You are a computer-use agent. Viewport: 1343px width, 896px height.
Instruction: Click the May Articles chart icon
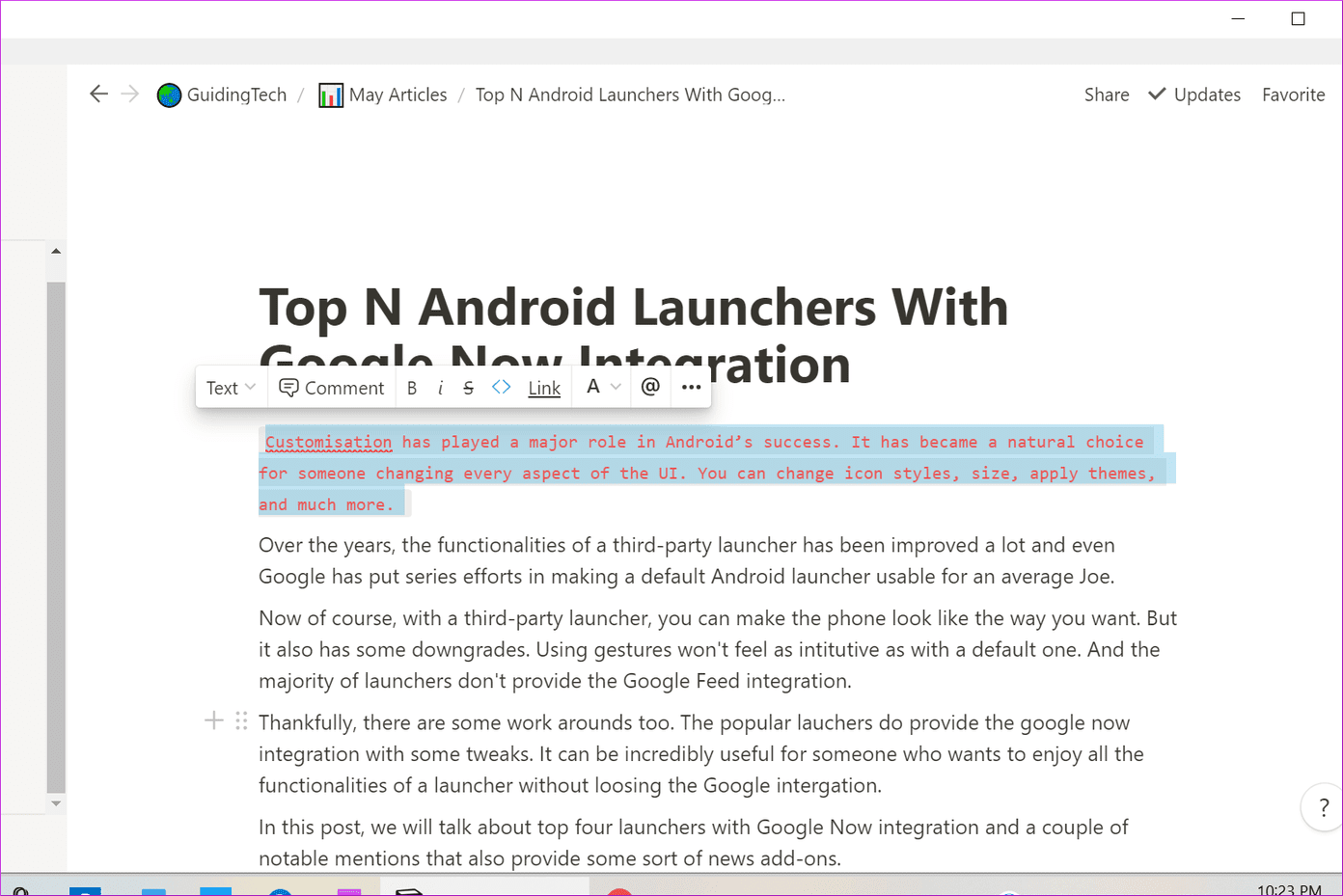(x=331, y=95)
